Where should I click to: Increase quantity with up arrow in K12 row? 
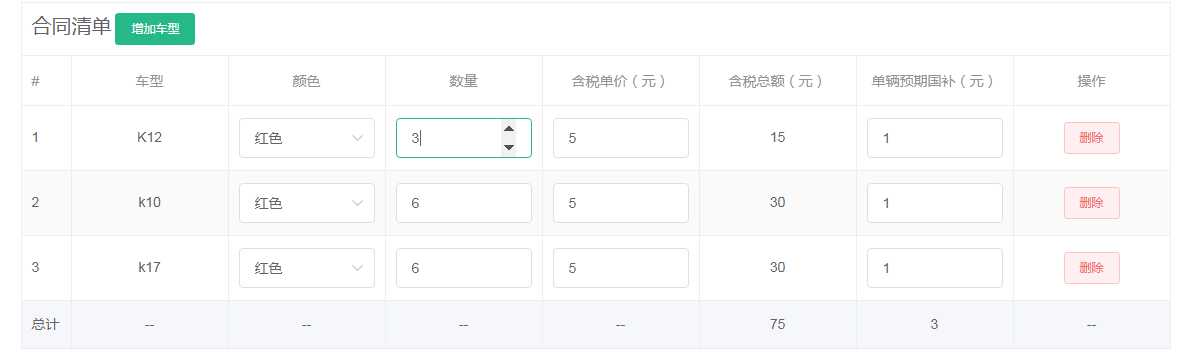click(x=509, y=129)
